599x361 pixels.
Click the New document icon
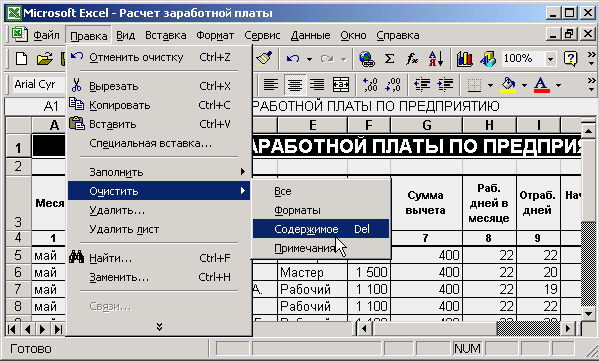tap(22, 59)
